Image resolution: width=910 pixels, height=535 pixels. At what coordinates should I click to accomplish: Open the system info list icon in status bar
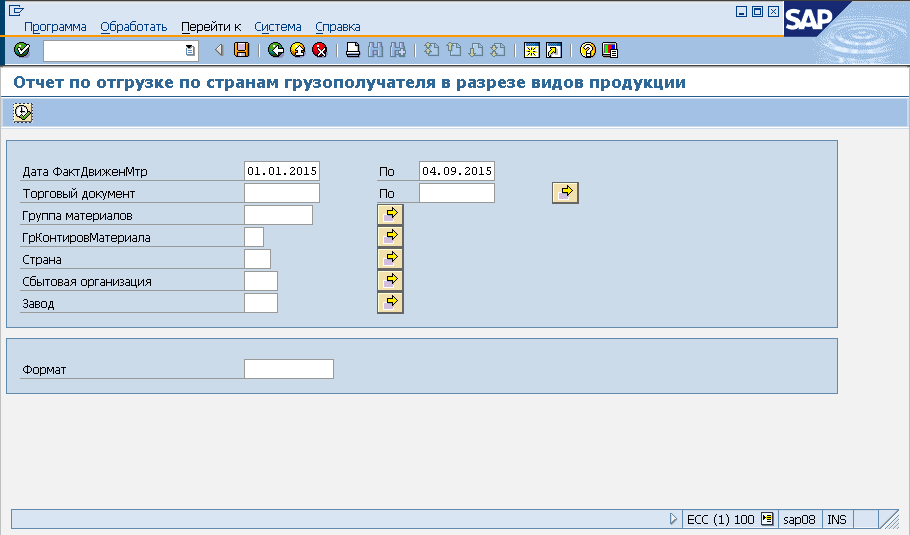coord(767,519)
